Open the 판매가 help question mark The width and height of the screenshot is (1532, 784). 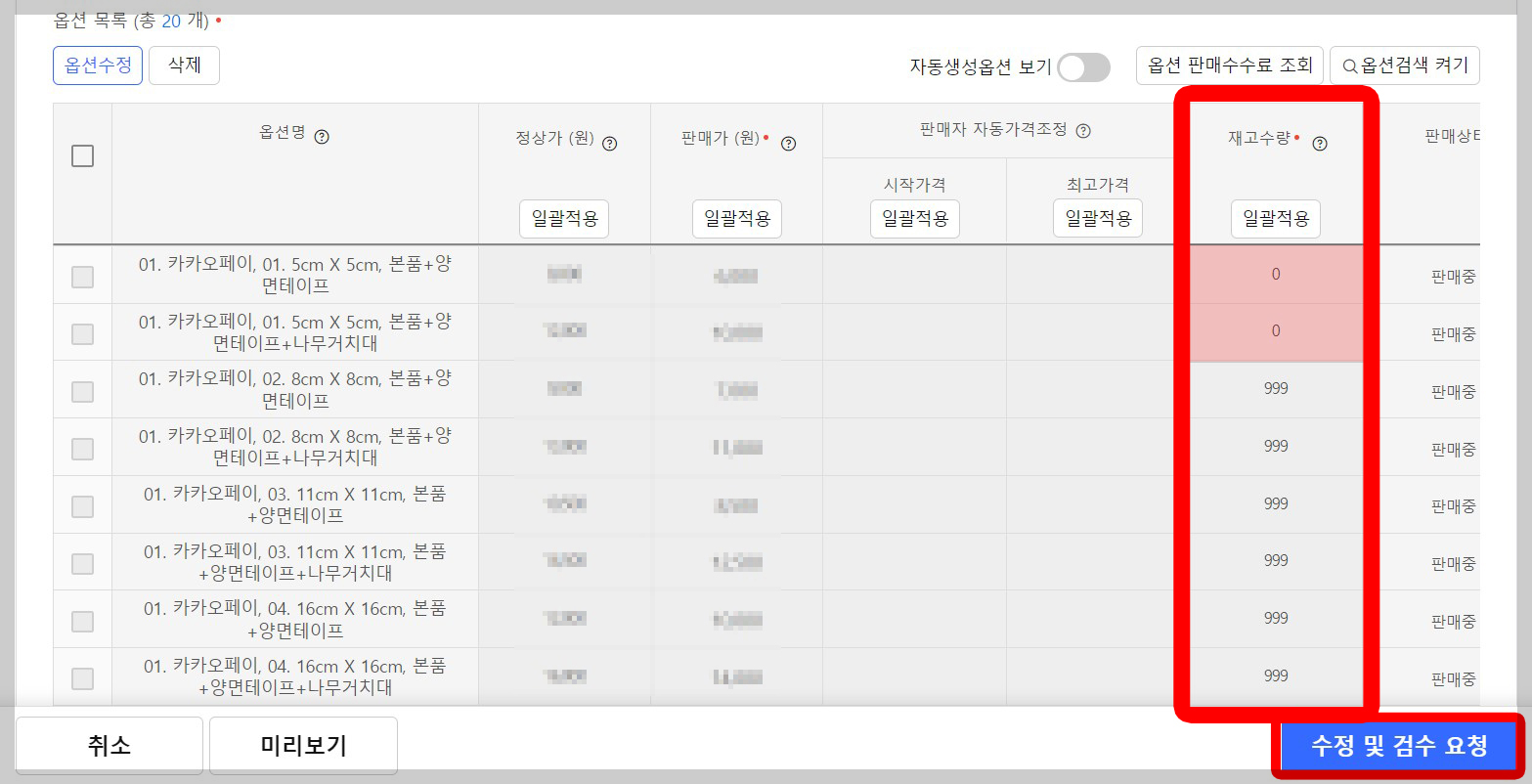click(788, 143)
